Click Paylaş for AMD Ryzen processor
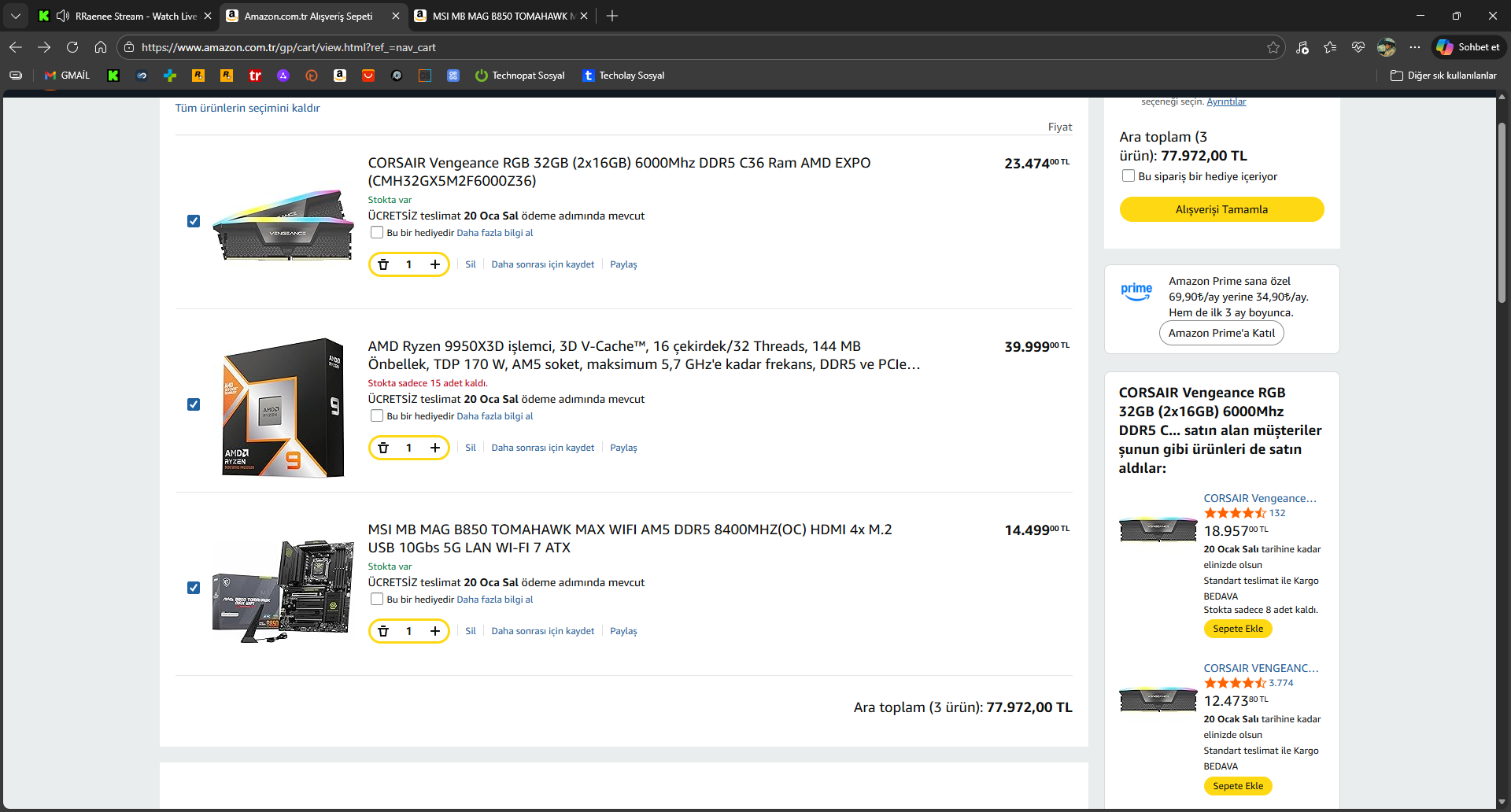1511x812 pixels. click(623, 448)
